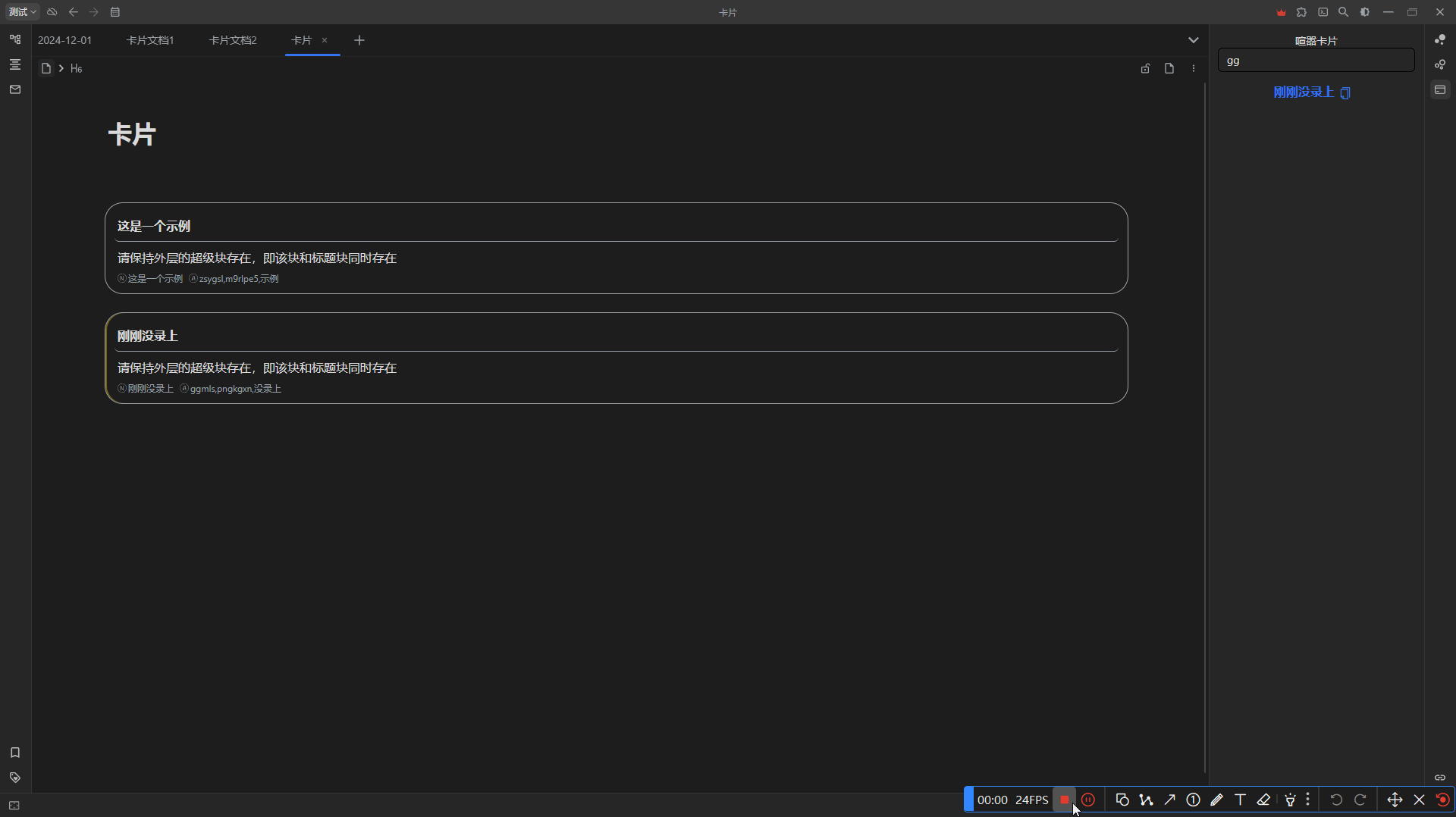Open the tags panel icon
The height and width of the screenshot is (817, 1456).
pyautogui.click(x=15, y=778)
